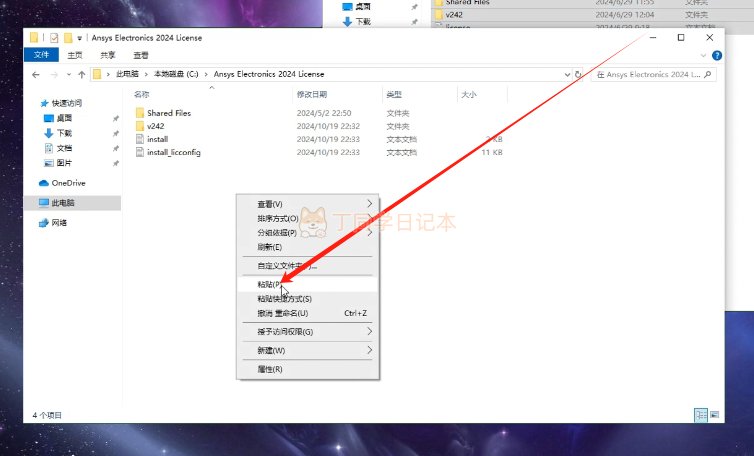Sort by the 大小 column header
The width and height of the screenshot is (754, 456).
point(468,94)
